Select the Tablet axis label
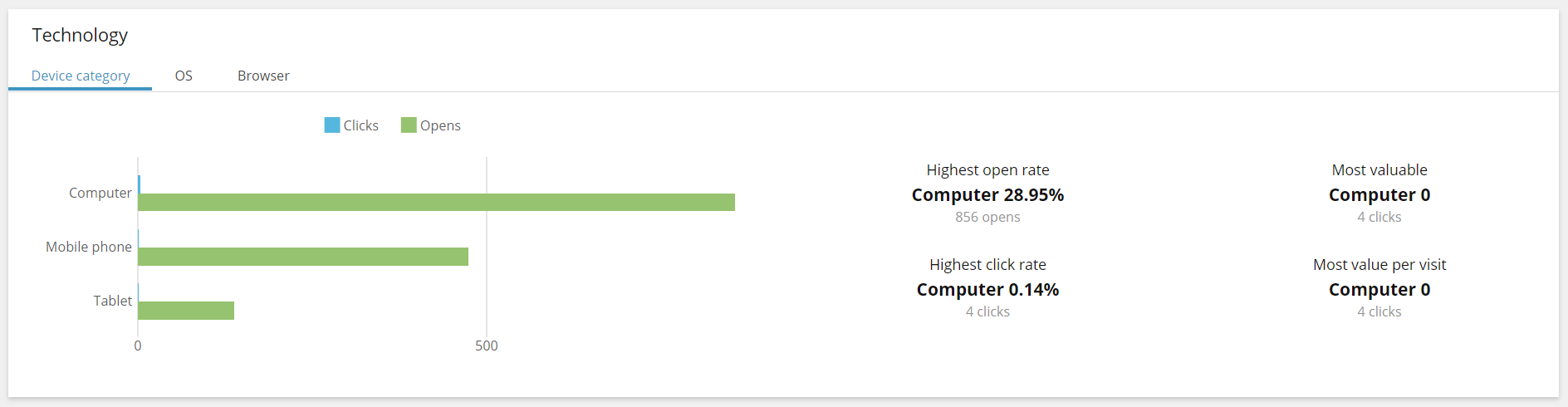 (x=112, y=301)
